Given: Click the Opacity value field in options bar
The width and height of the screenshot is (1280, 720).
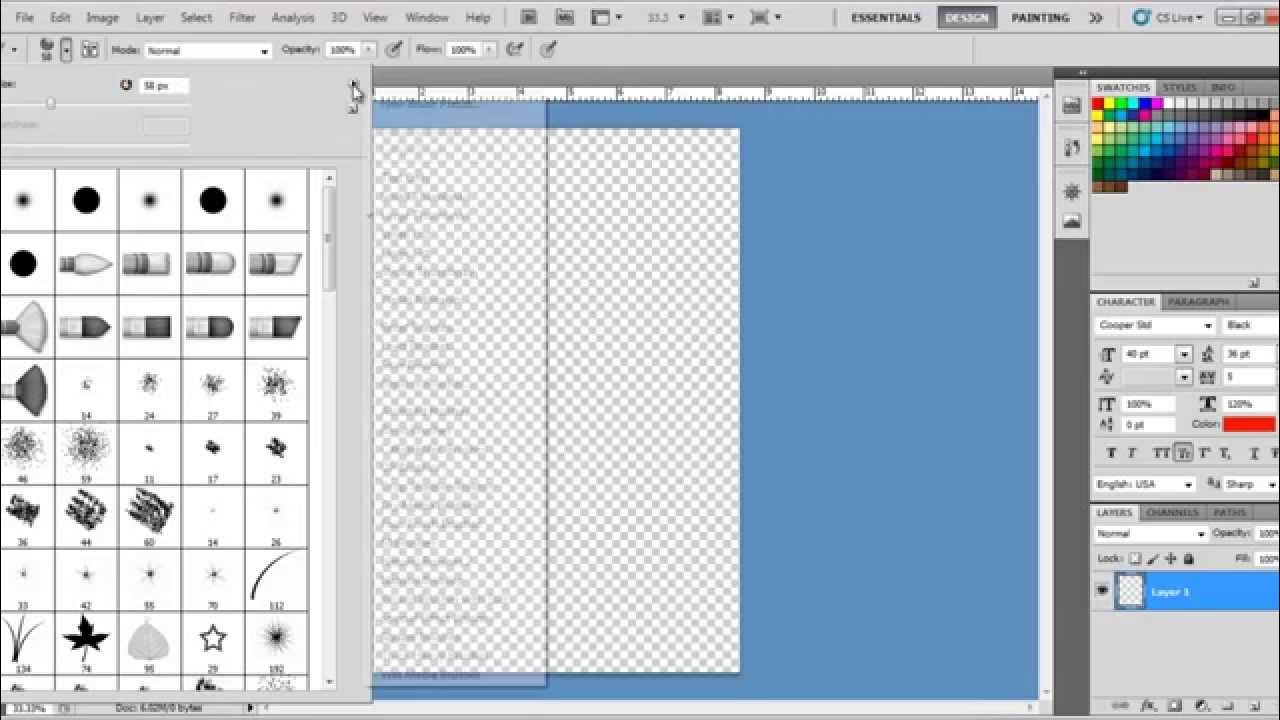Looking at the screenshot, I should [x=342, y=50].
